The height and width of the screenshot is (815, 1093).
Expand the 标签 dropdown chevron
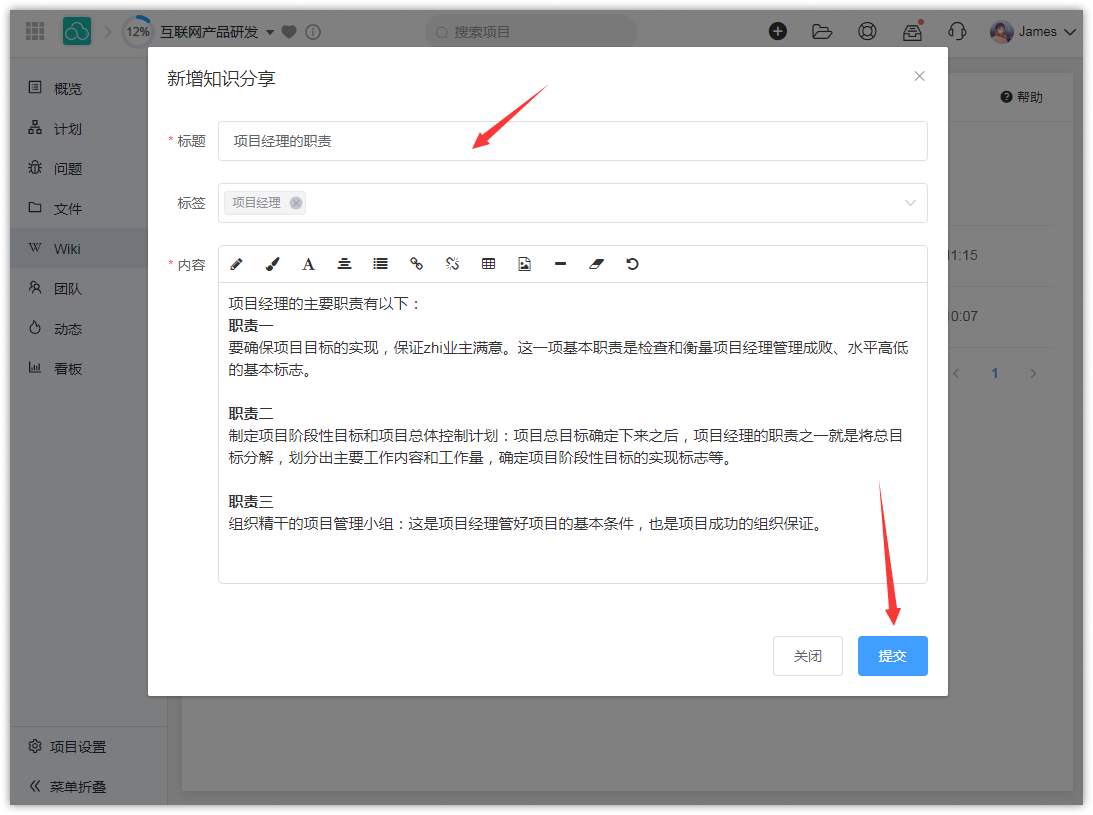click(x=910, y=203)
